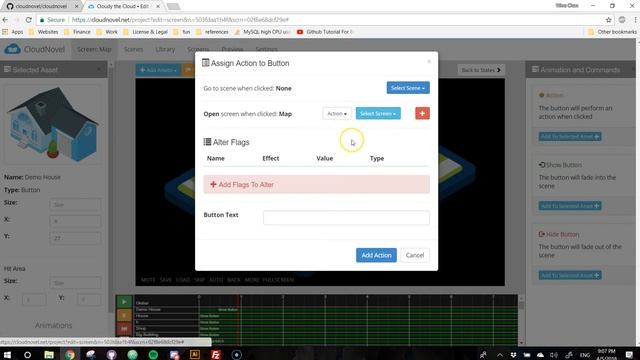Image resolution: width=640 pixels, height=360 pixels.
Task: Click the FULLSCREEN control in preview
Action: [278, 280]
